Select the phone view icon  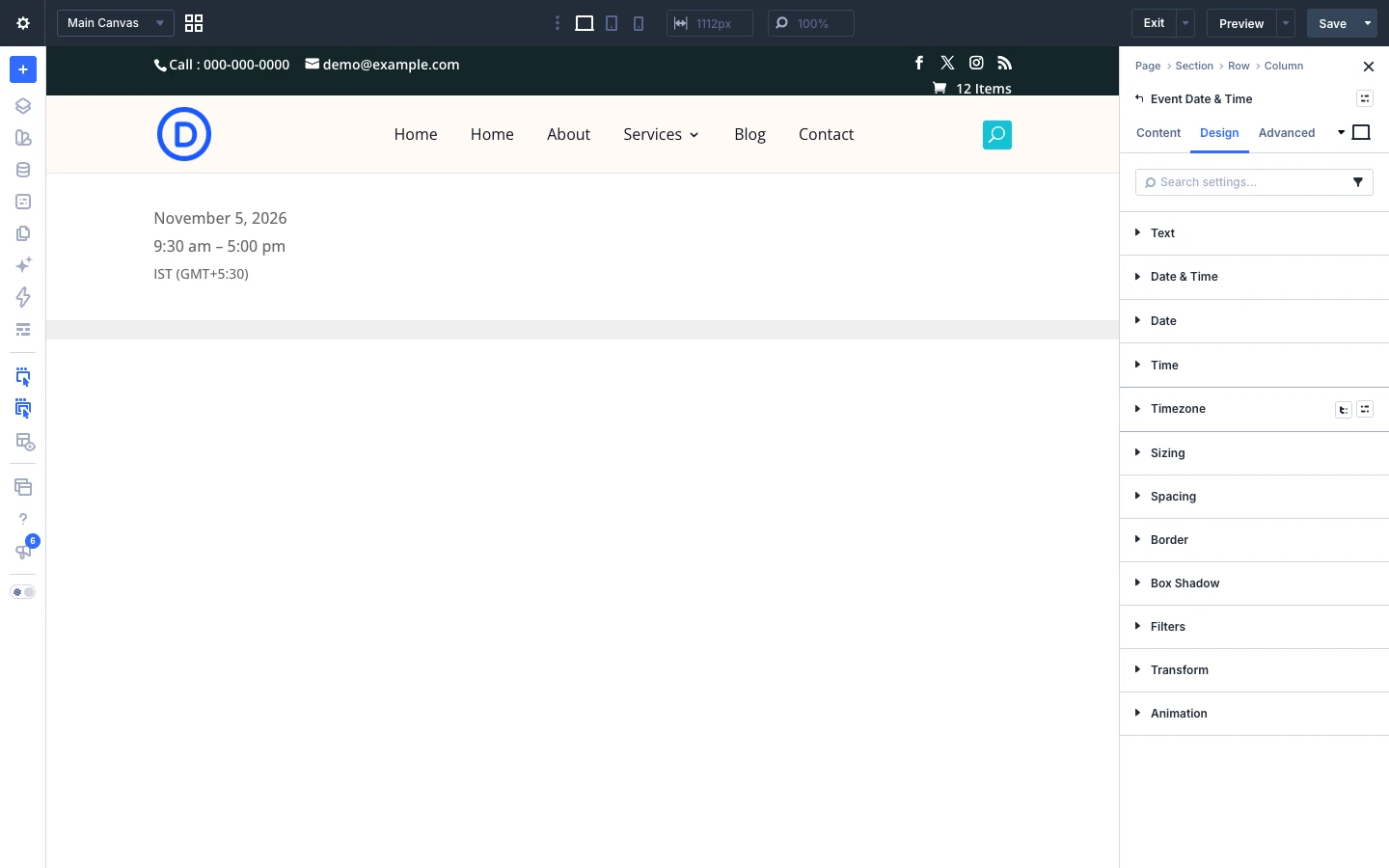coord(639,23)
